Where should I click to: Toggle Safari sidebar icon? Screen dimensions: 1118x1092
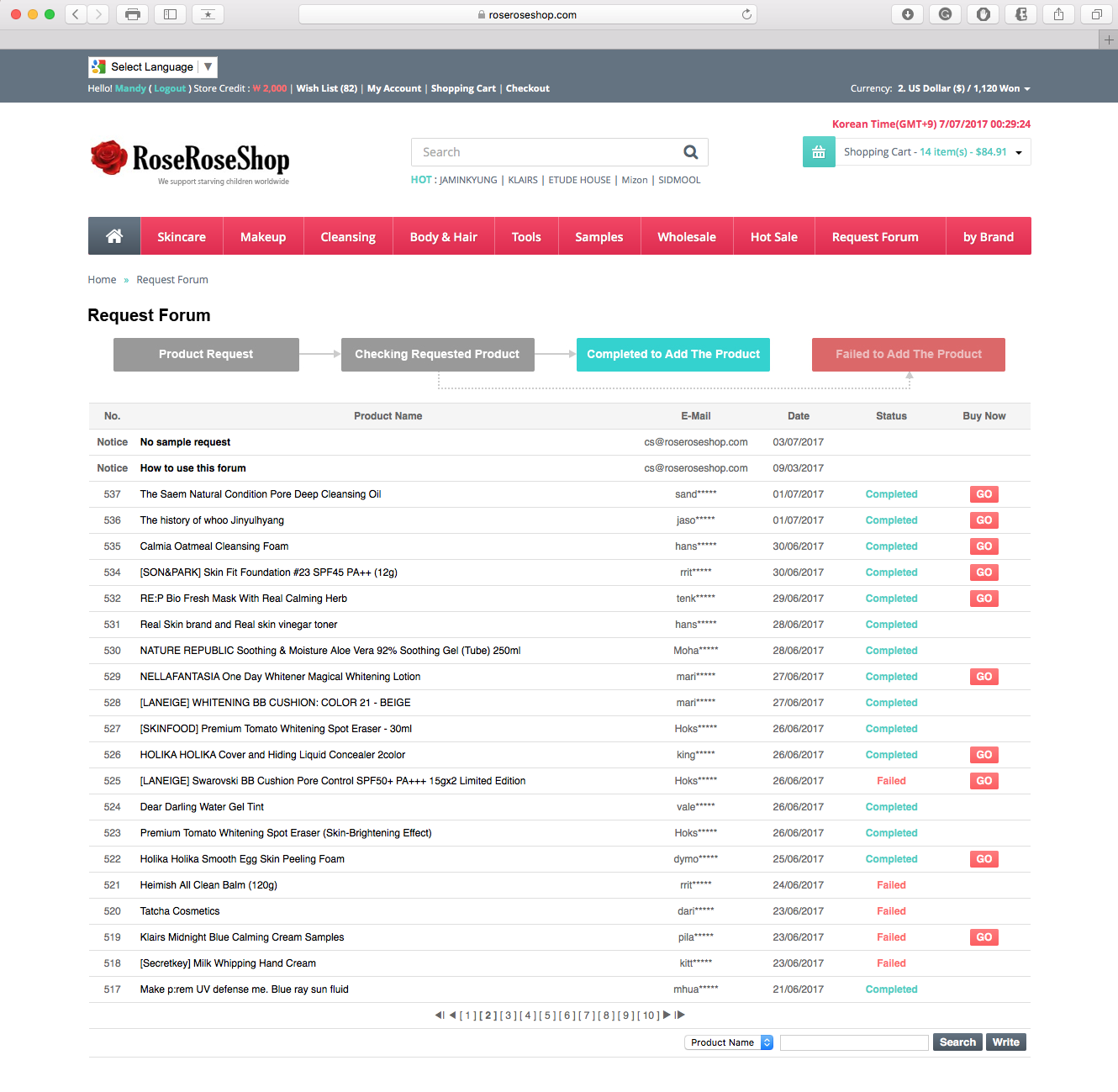(170, 14)
